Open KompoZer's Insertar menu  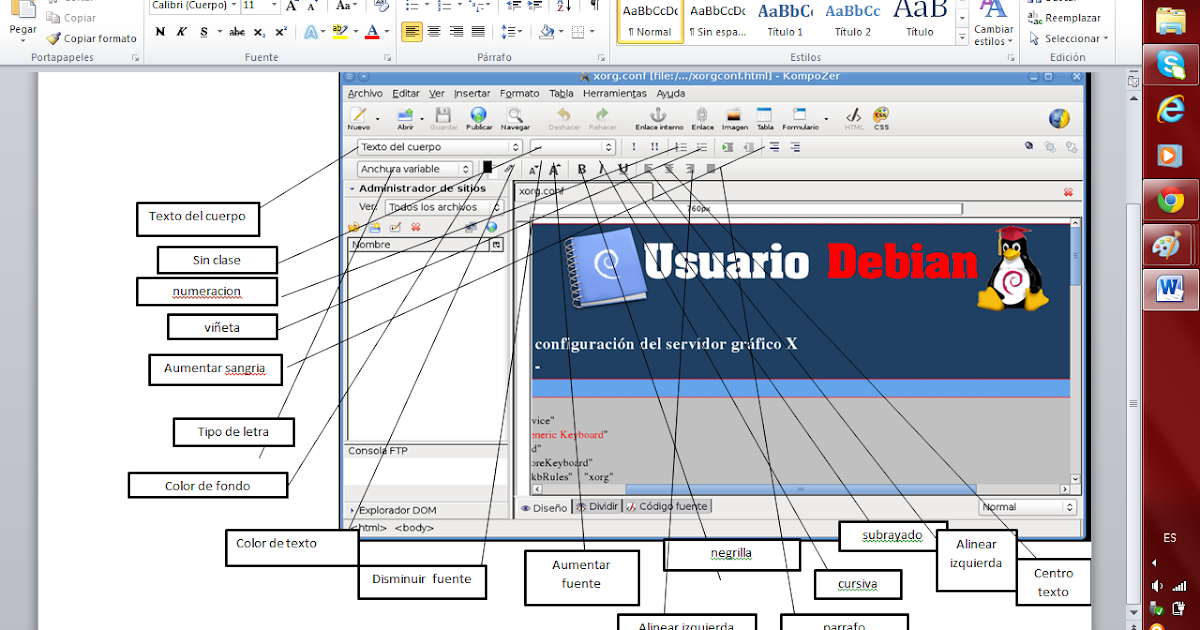pyautogui.click(x=472, y=93)
